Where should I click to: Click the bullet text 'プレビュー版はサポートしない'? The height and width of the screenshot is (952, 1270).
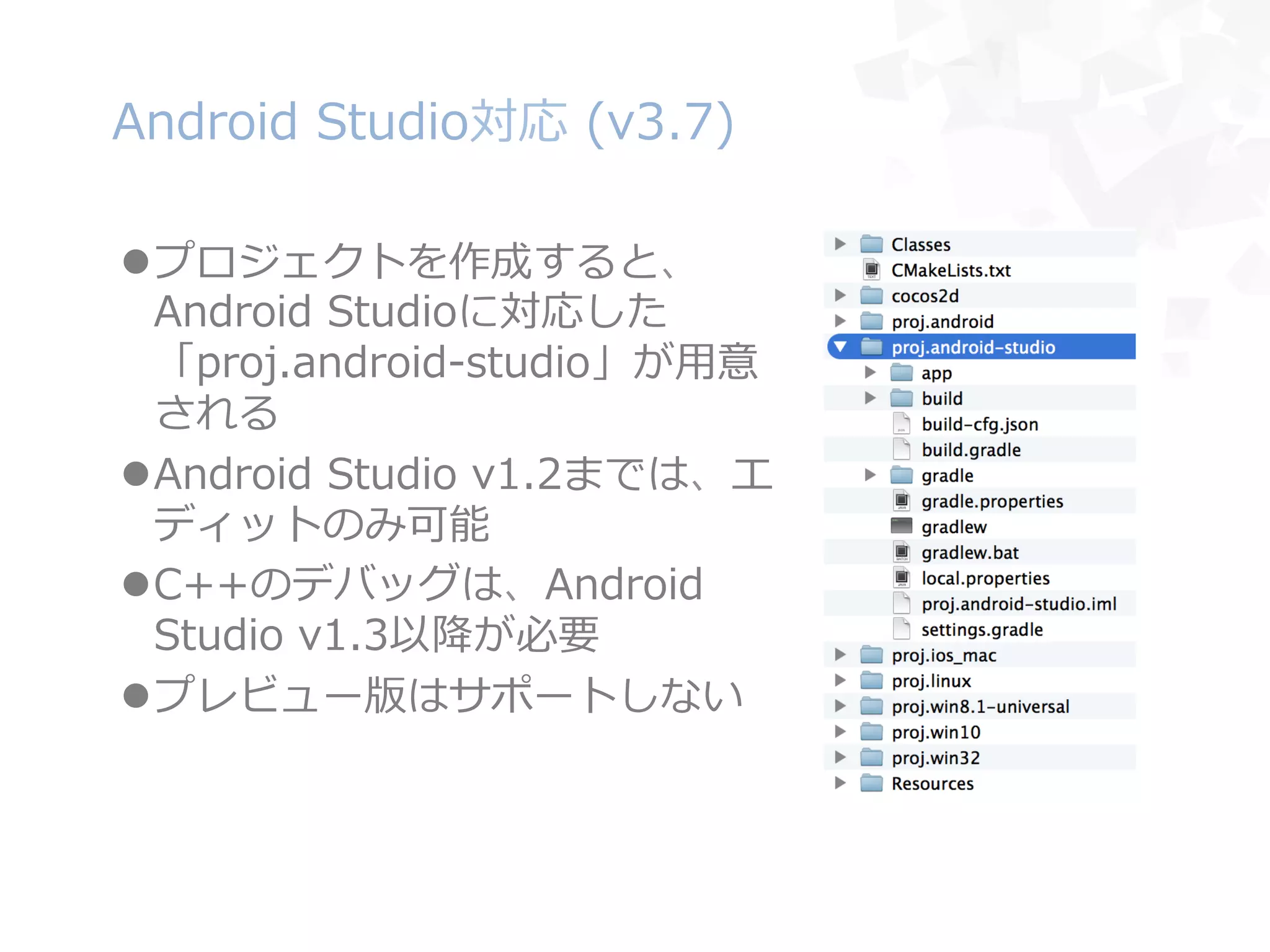(x=448, y=694)
